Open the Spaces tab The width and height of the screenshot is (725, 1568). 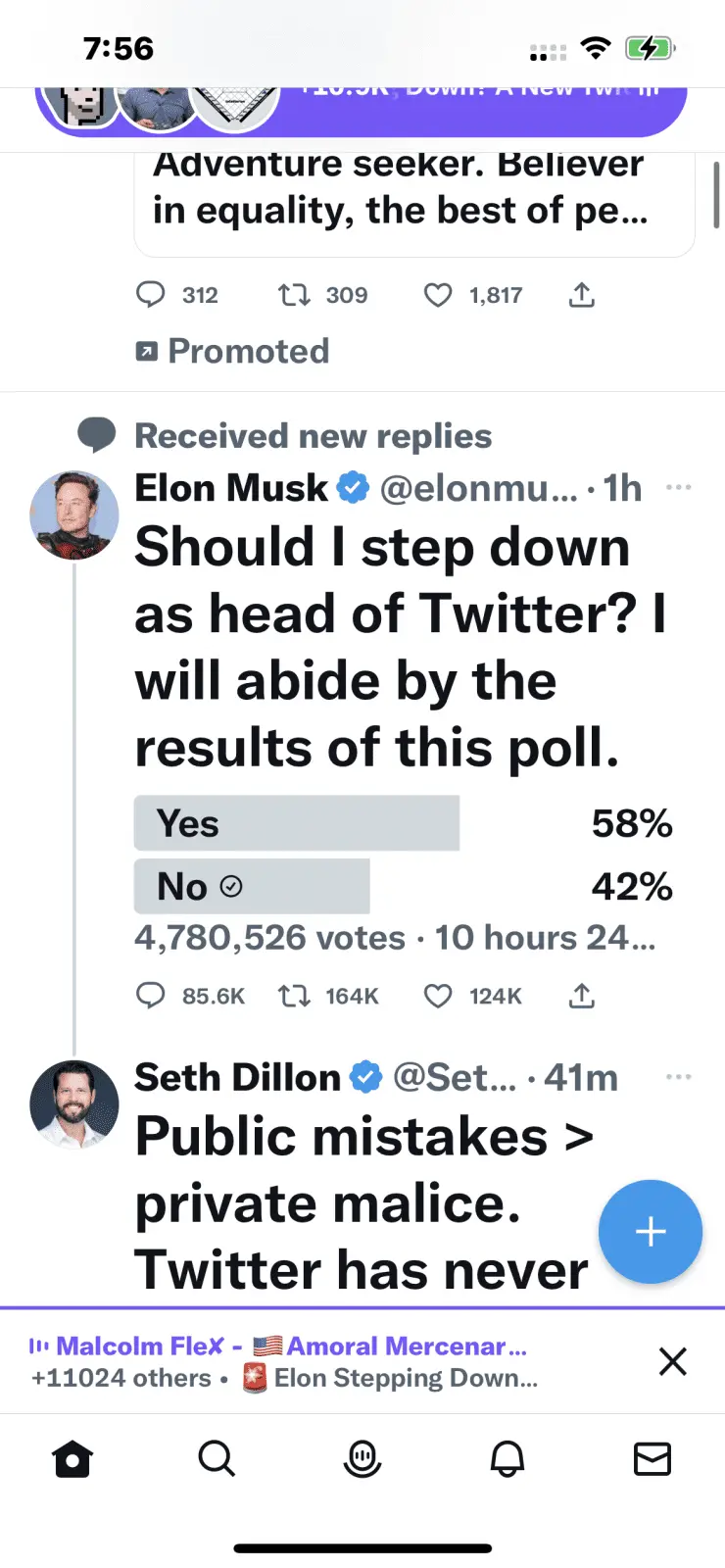(x=362, y=1459)
